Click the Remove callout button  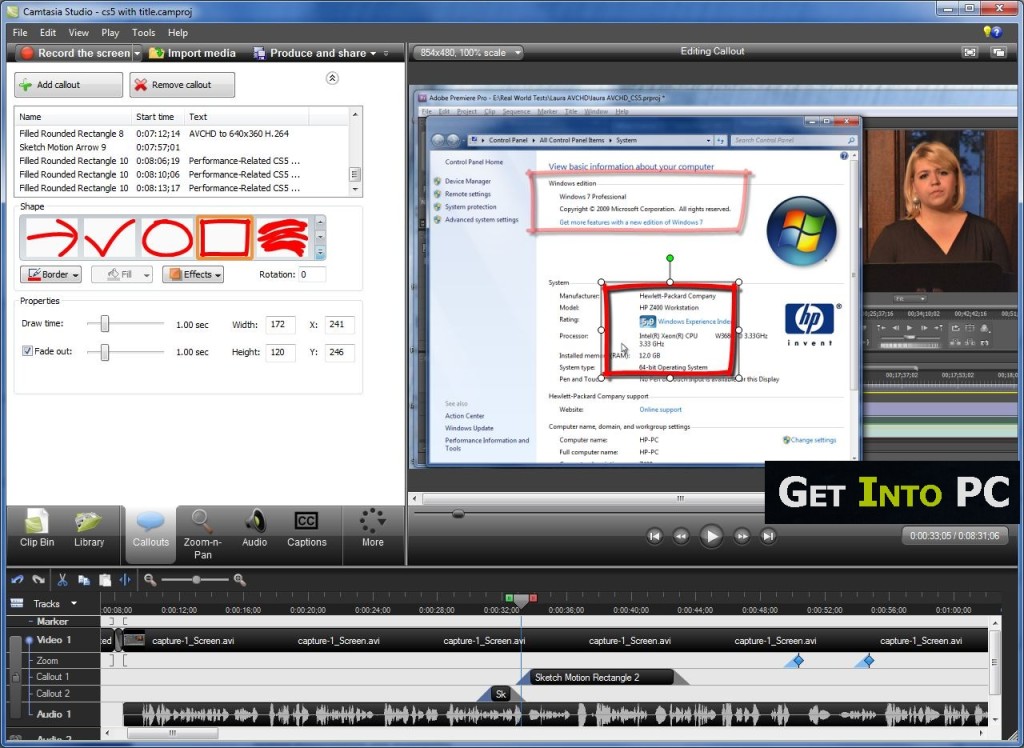pyautogui.click(x=182, y=85)
